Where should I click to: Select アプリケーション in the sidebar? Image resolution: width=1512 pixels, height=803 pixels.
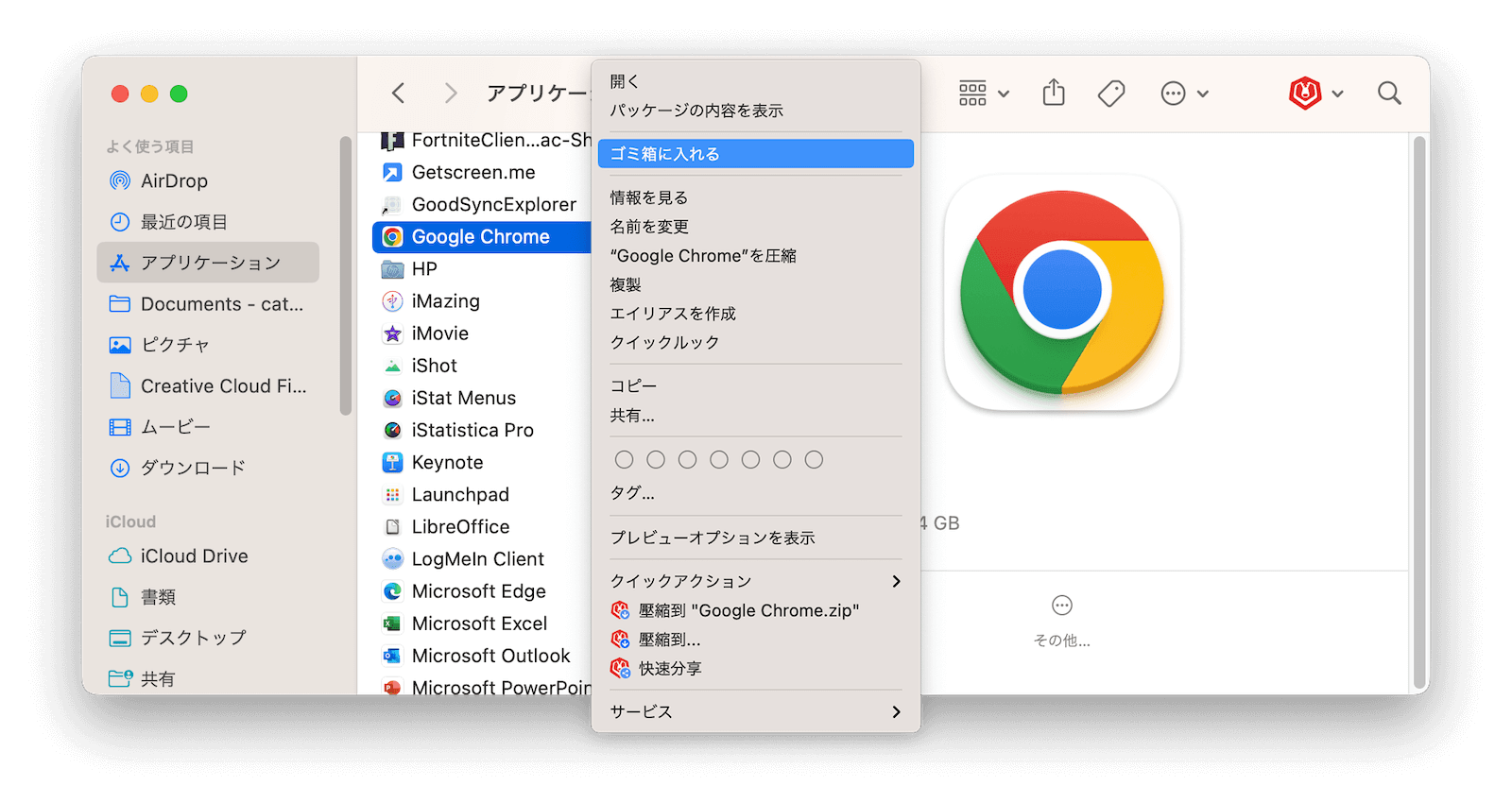pos(208,263)
